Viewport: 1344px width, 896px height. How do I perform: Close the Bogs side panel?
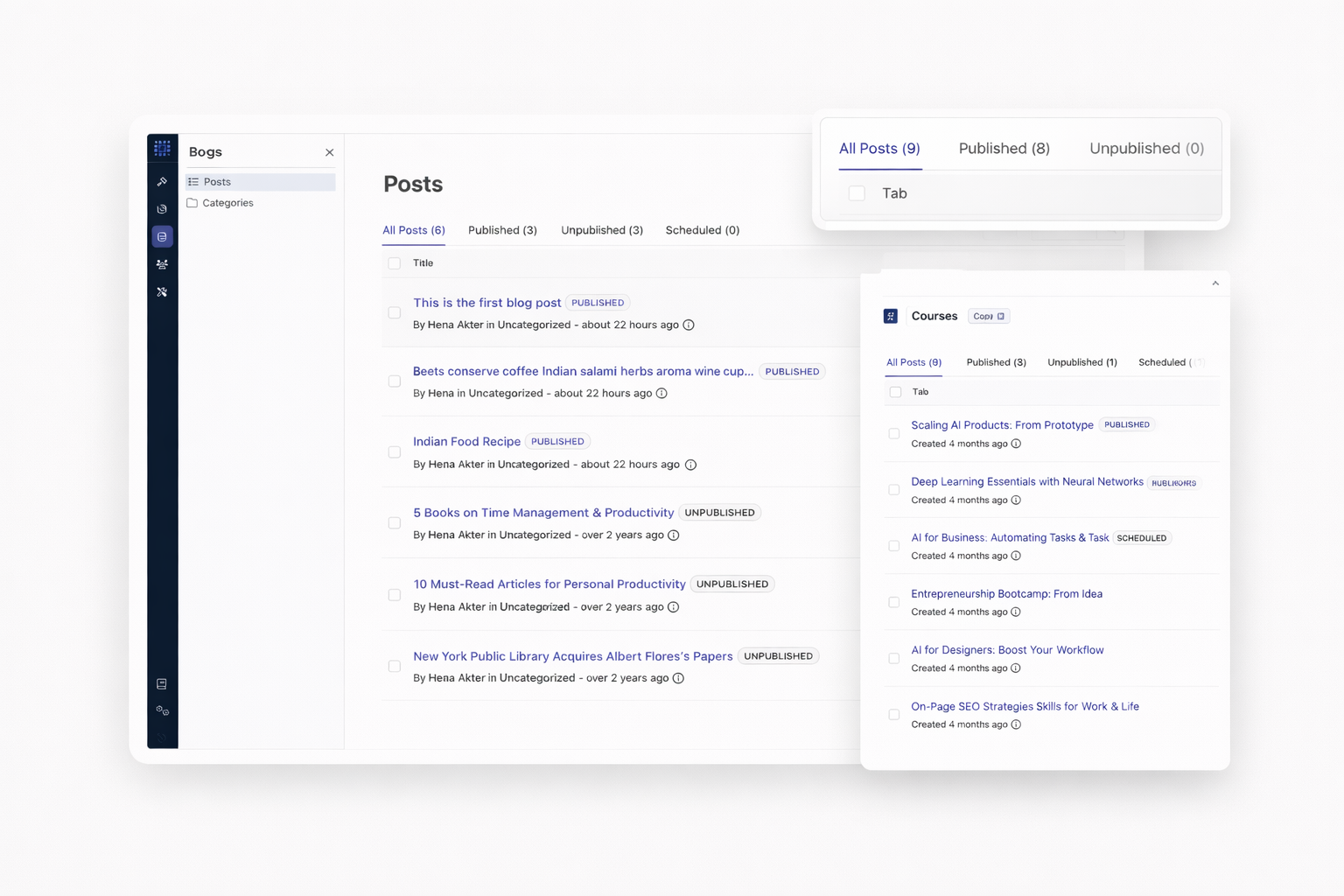coord(329,152)
